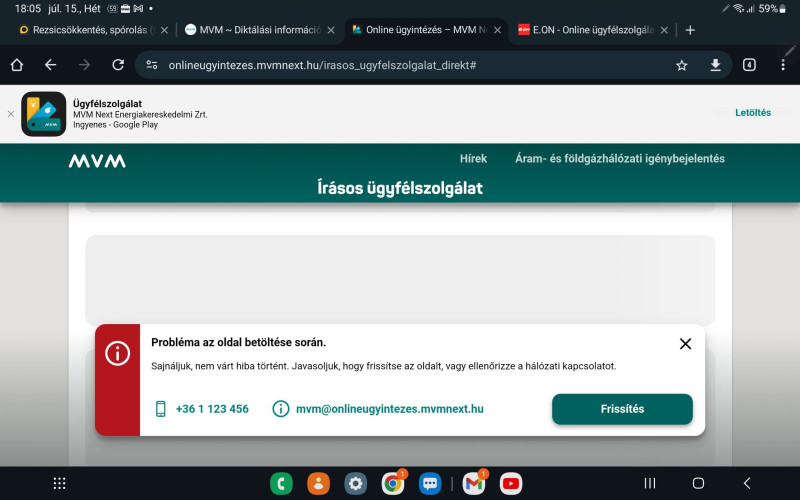This screenshot has height=500, width=800.
Task: Click the address bar URL
Action: 322,65
